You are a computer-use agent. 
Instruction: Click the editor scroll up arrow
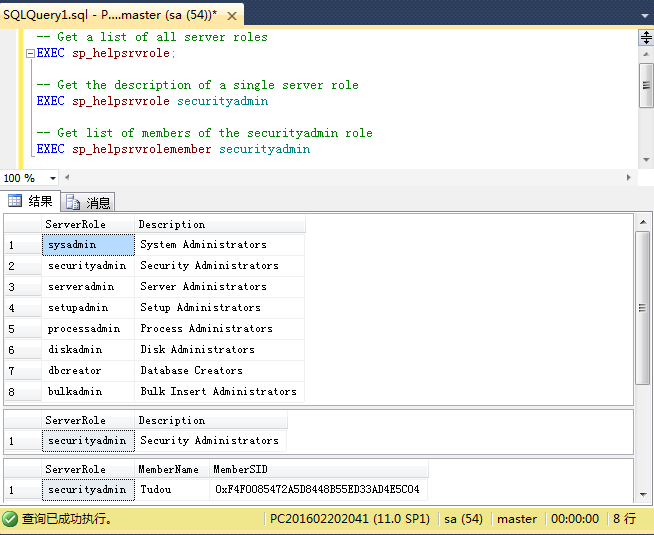coord(646,54)
